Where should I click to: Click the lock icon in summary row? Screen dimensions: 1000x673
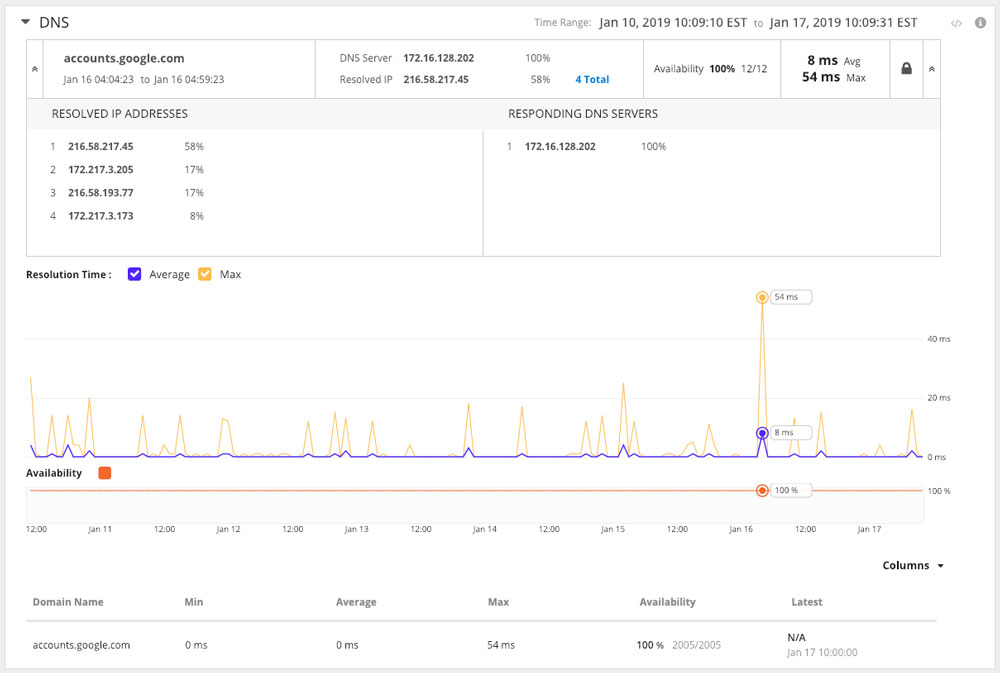pos(906,68)
